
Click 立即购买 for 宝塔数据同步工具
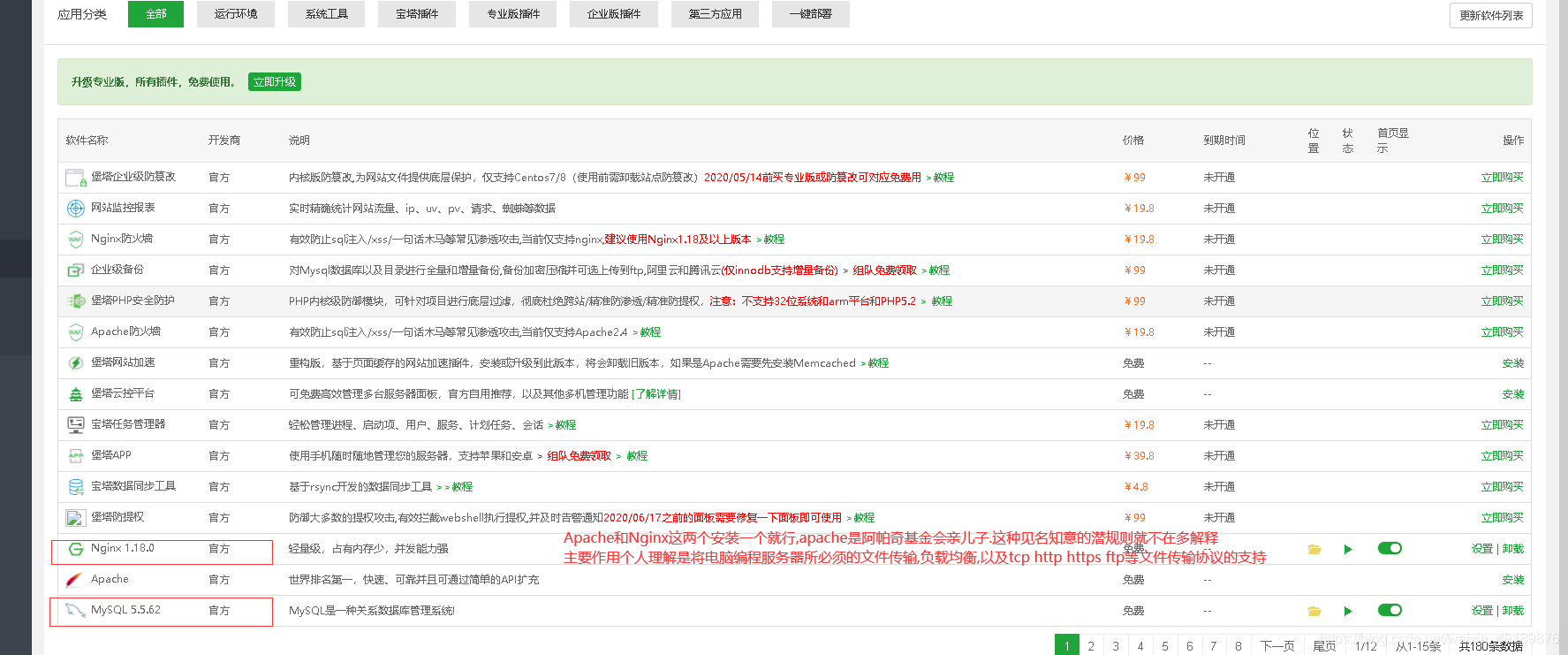[1502, 487]
